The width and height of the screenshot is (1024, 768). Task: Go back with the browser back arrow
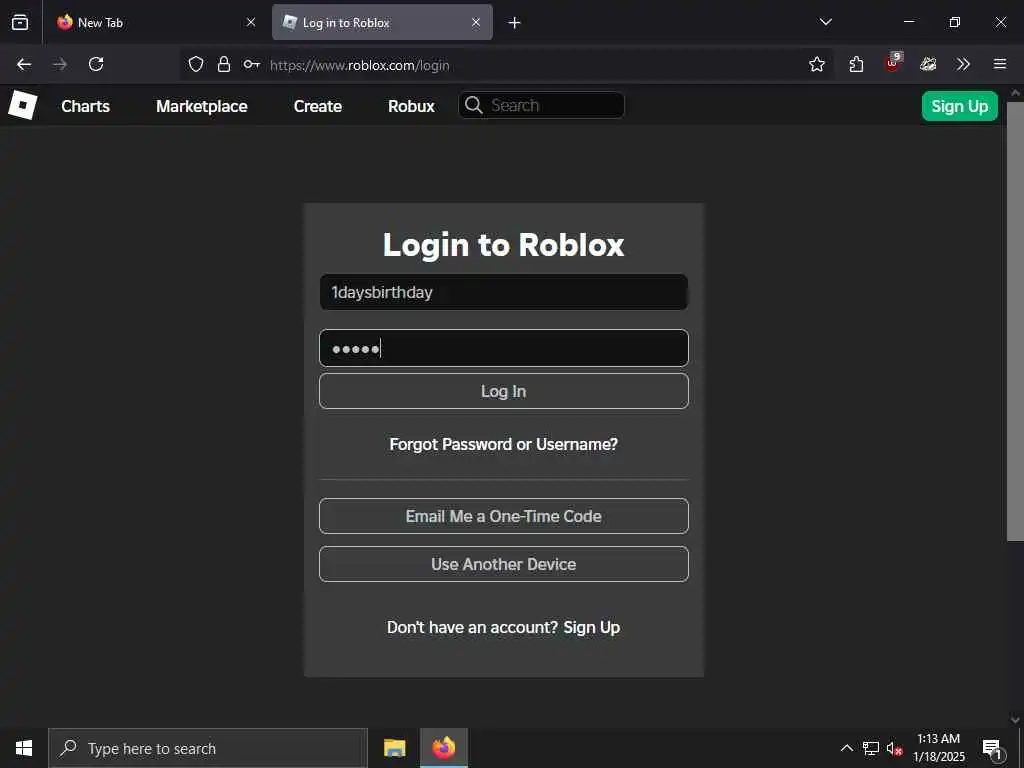tap(24, 64)
